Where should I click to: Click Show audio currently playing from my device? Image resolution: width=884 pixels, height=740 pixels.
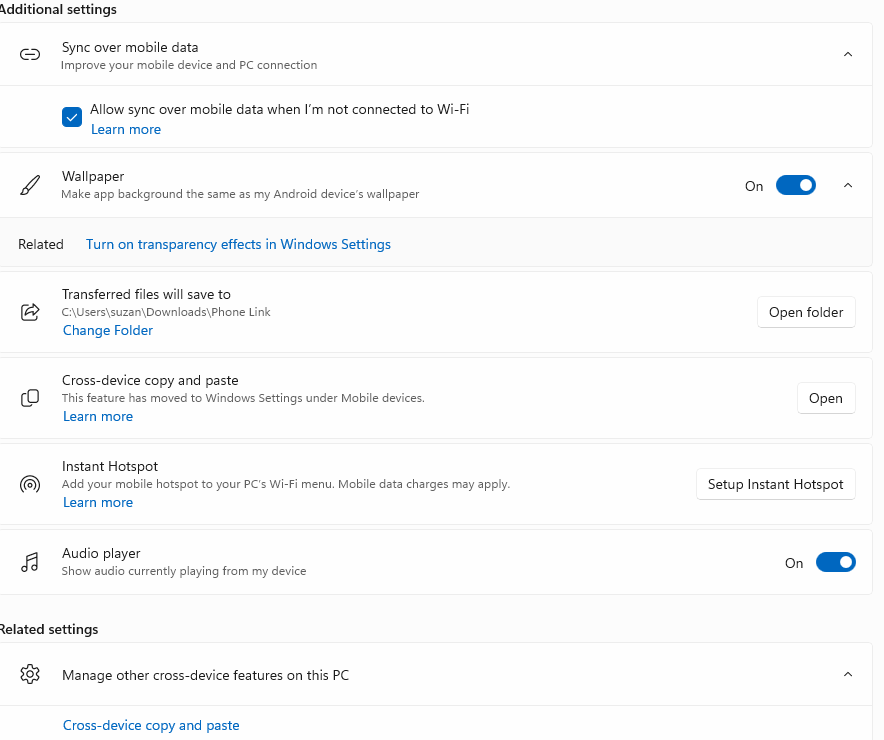click(184, 571)
